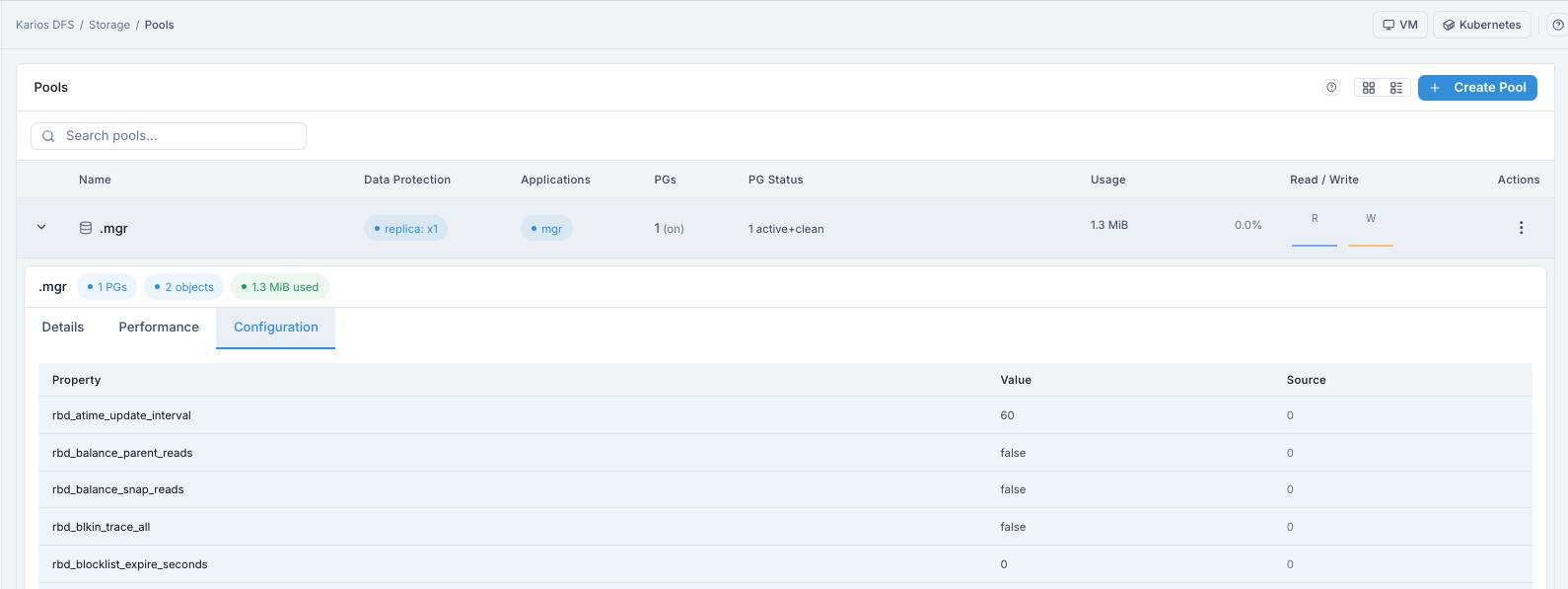
Task: Click the Read / Write column header
Action: [1324, 180]
